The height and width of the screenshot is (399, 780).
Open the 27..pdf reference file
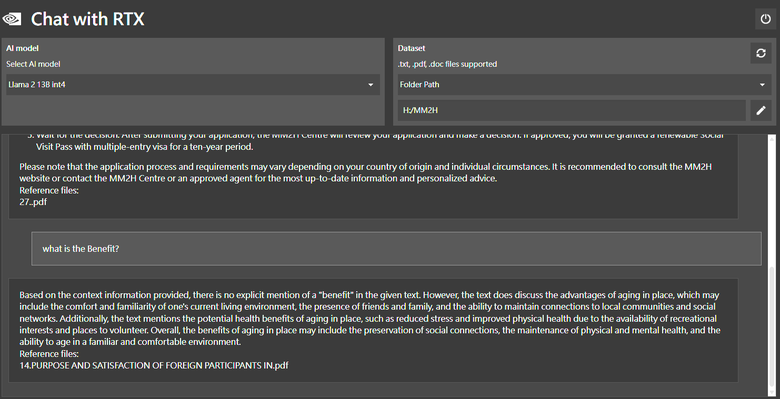pyautogui.click(x=33, y=202)
